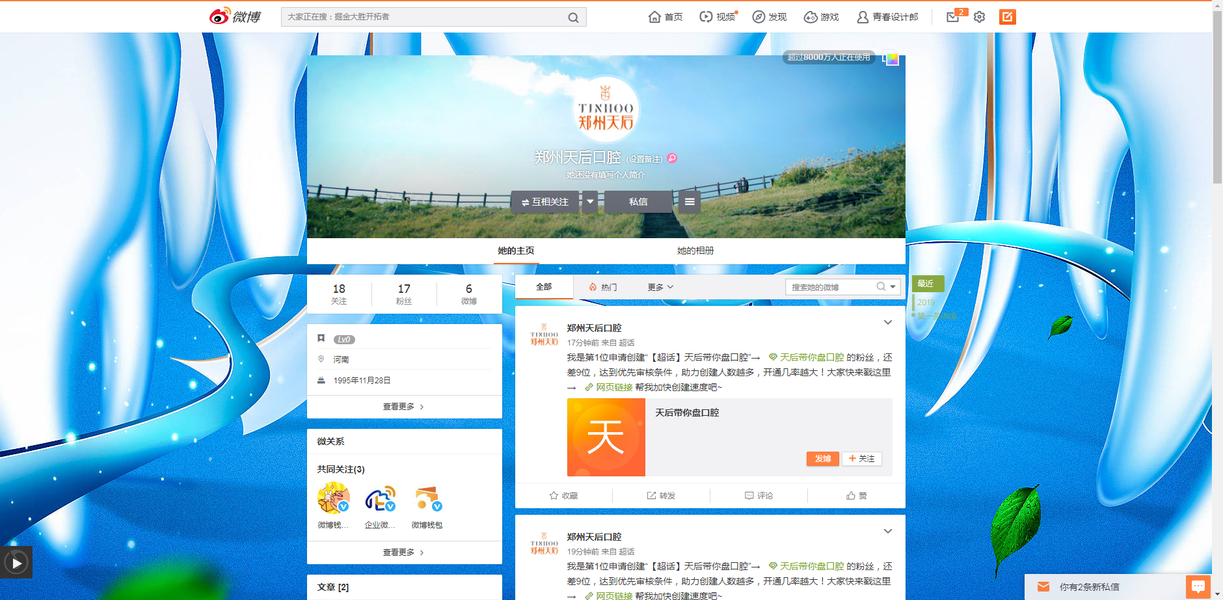
Task: Click the author name 郑州天后口腔 in the 17分钟前 post
Action: point(594,328)
